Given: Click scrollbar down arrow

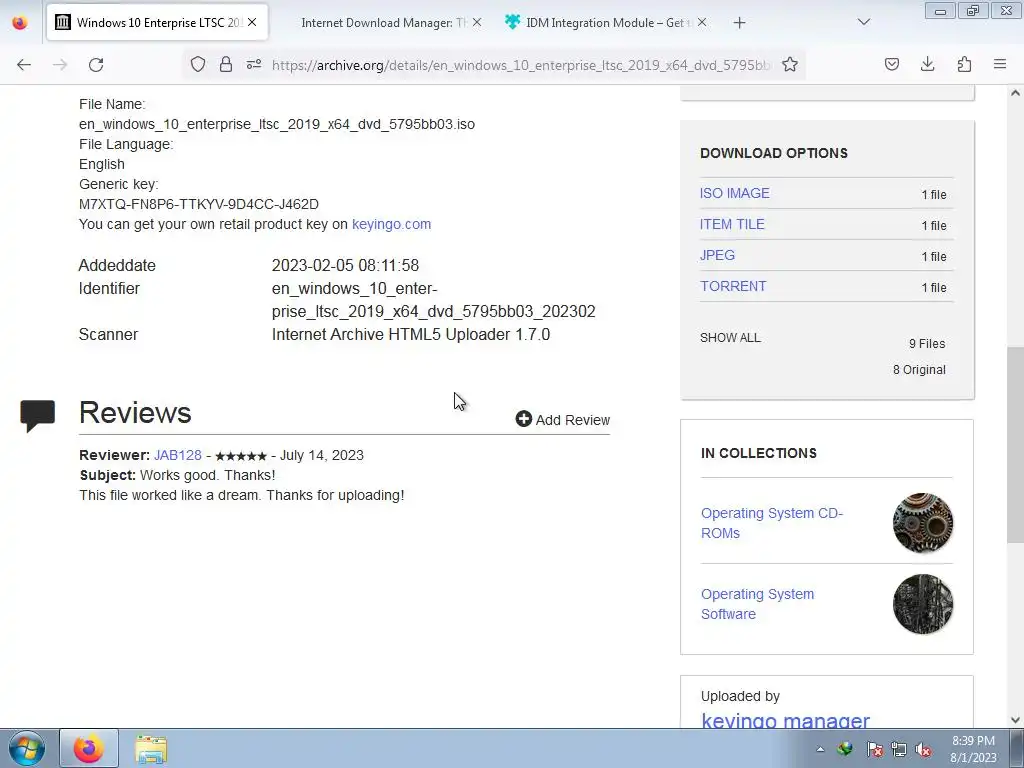Looking at the screenshot, I should (1015, 720).
